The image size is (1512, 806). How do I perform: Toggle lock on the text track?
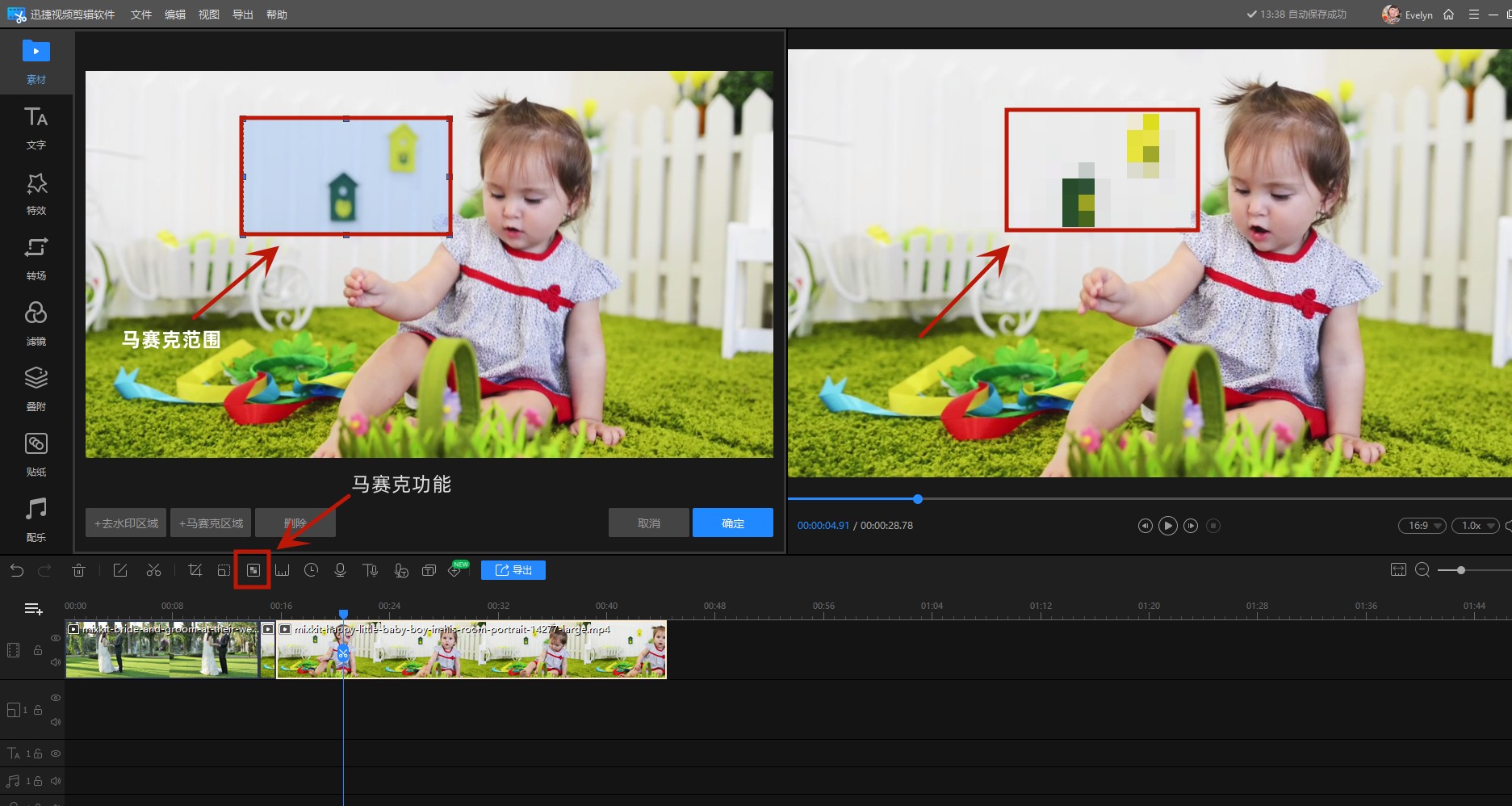(x=38, y=754)
